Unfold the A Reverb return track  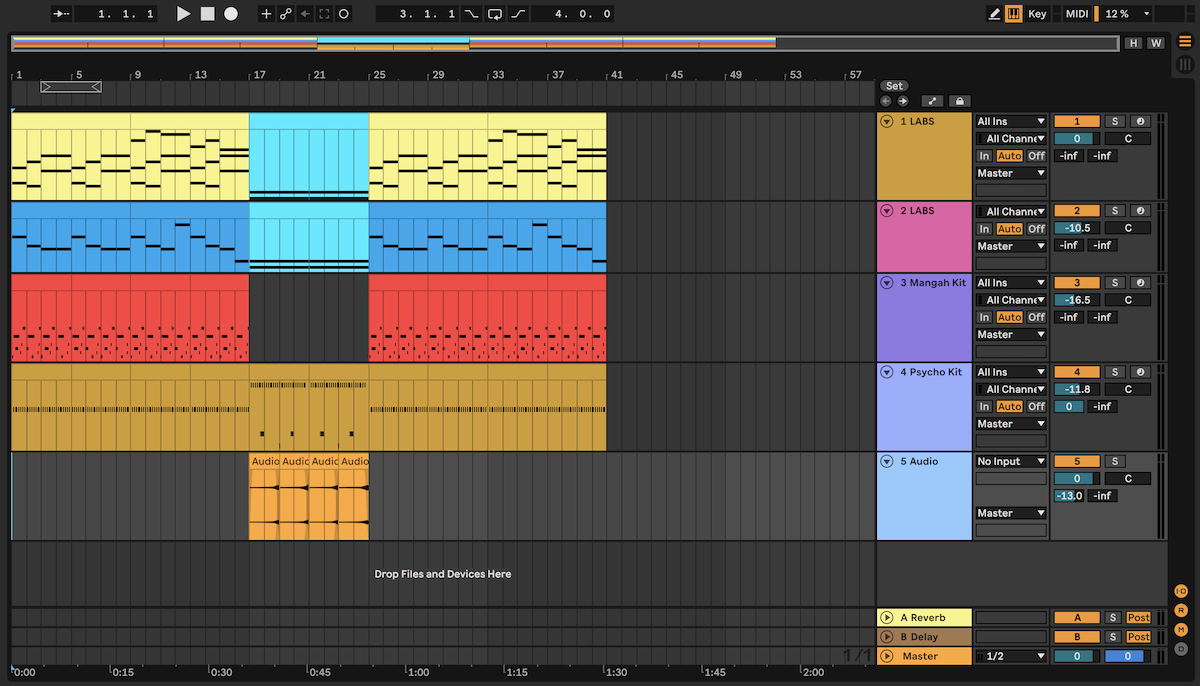(886, 618)
